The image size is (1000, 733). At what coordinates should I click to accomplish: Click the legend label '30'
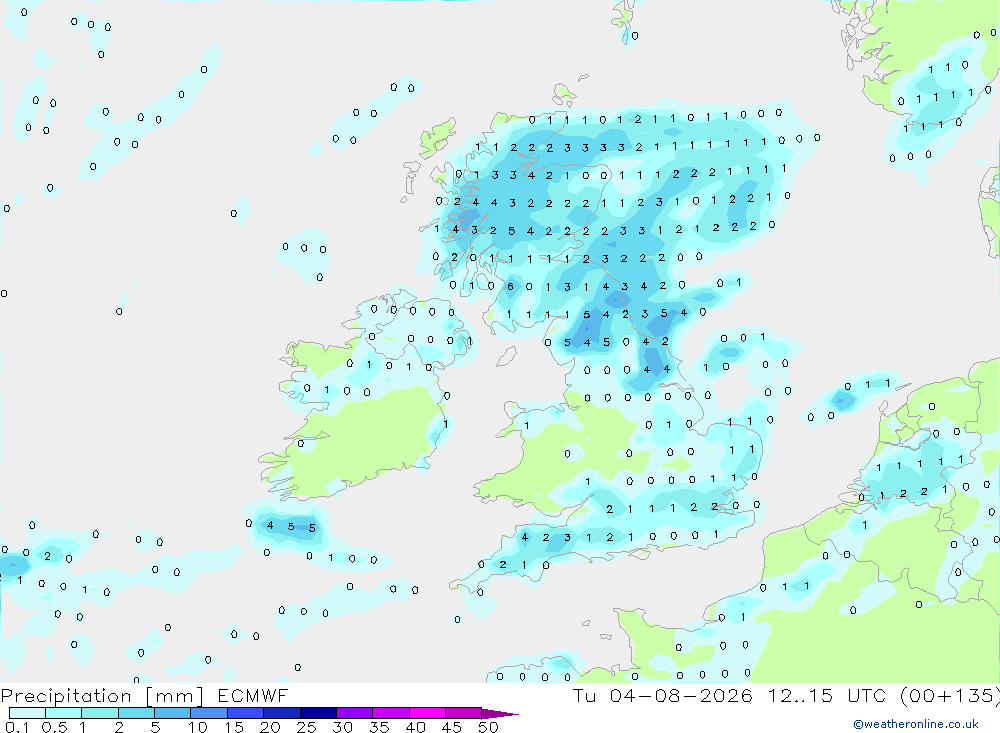click(x=343, y=727)
